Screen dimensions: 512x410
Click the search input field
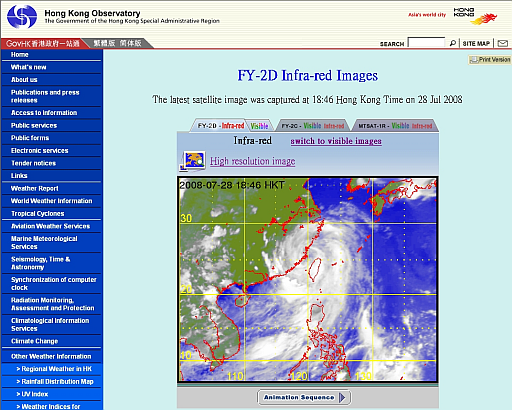(x=426, y=43)
